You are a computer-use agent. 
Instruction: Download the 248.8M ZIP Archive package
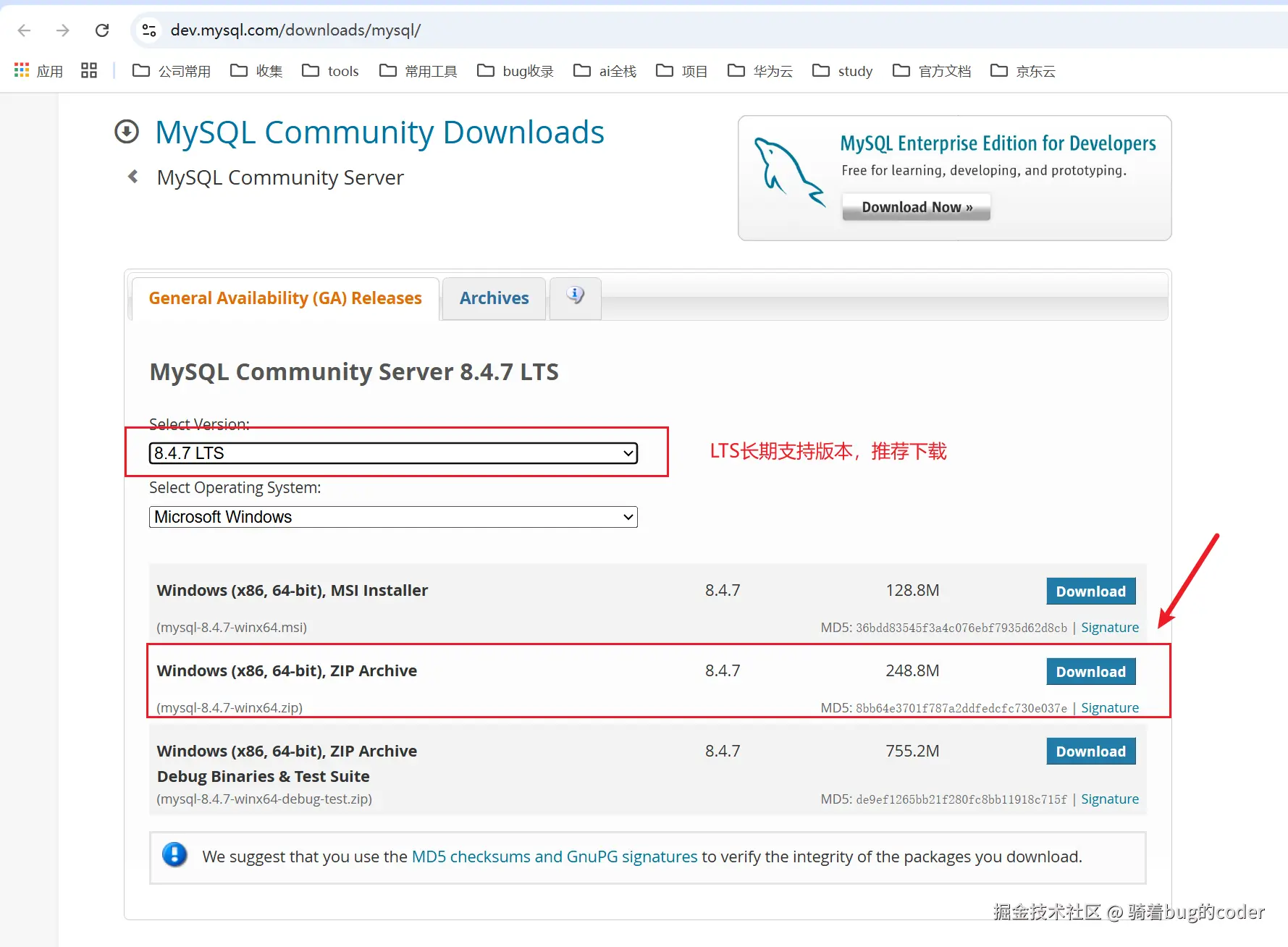click(1091, 672)
